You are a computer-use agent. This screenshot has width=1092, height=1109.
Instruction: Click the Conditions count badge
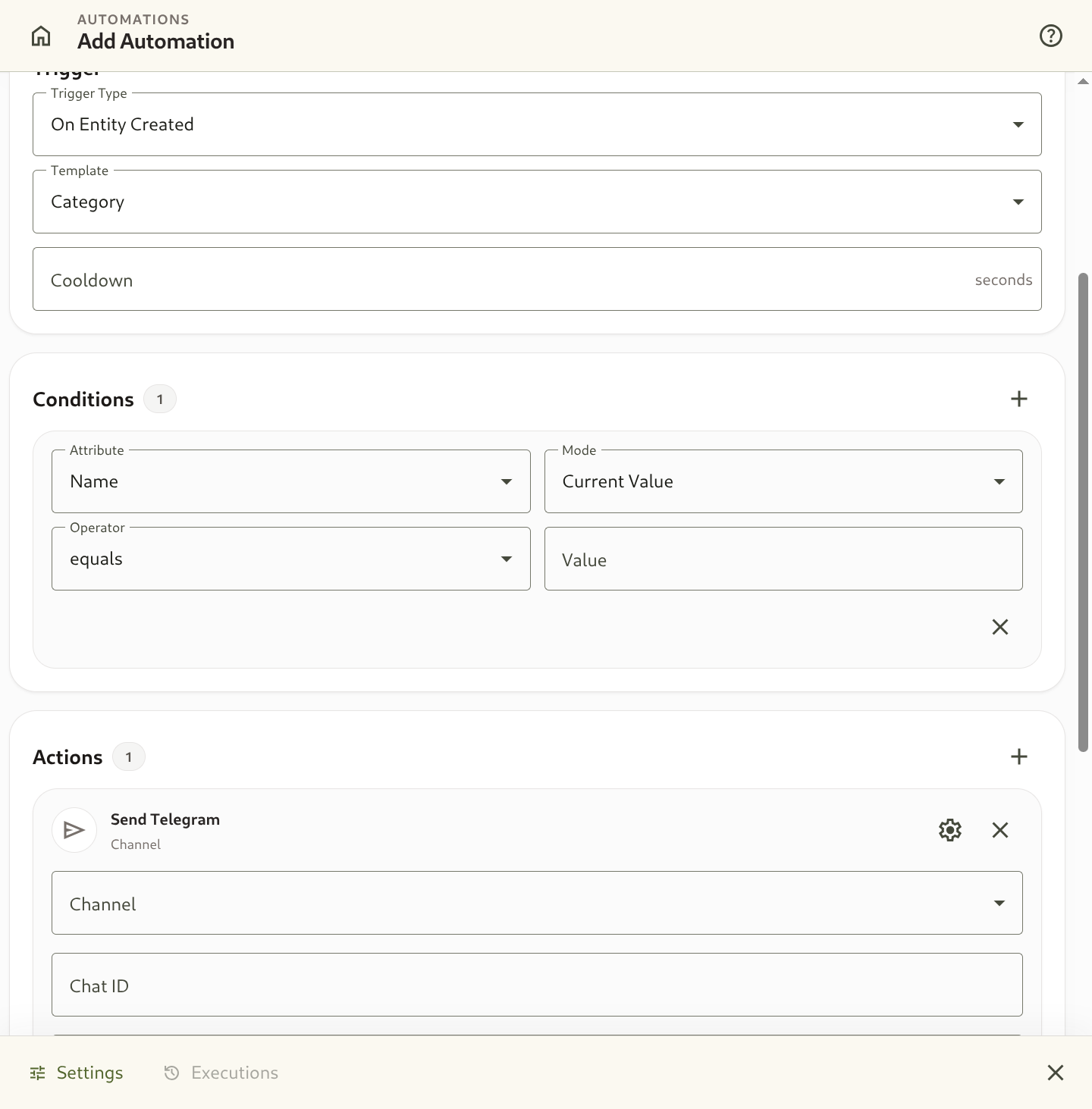click(x=160, y=399)
